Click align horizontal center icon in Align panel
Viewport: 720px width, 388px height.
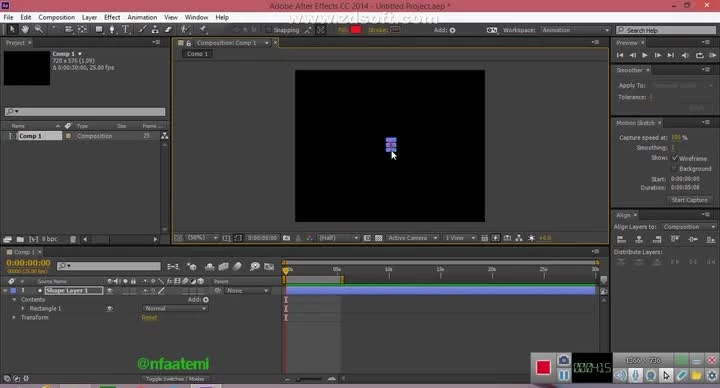click(x=639, y=239)
